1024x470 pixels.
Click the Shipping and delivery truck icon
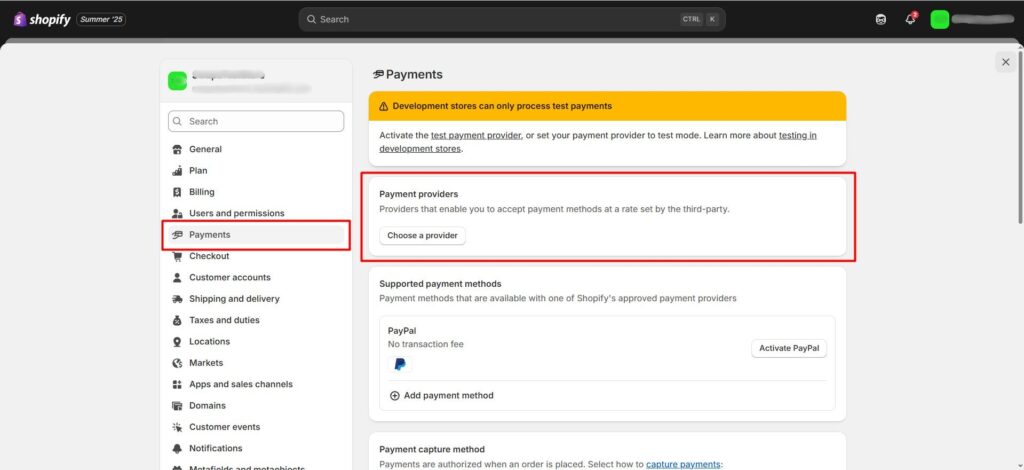[177, 299]
